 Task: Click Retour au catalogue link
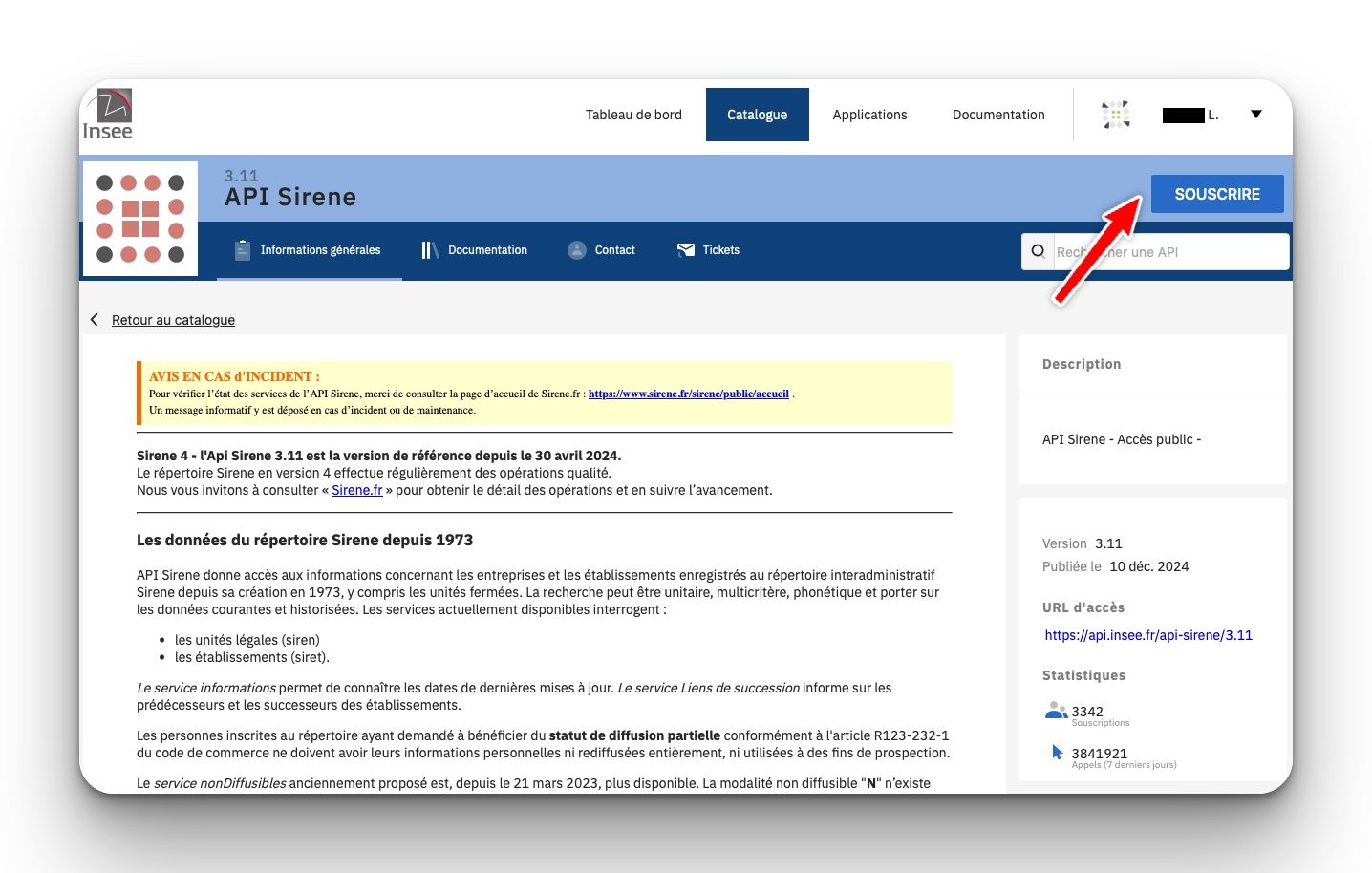pyautogui.click(x=173, y=320)
